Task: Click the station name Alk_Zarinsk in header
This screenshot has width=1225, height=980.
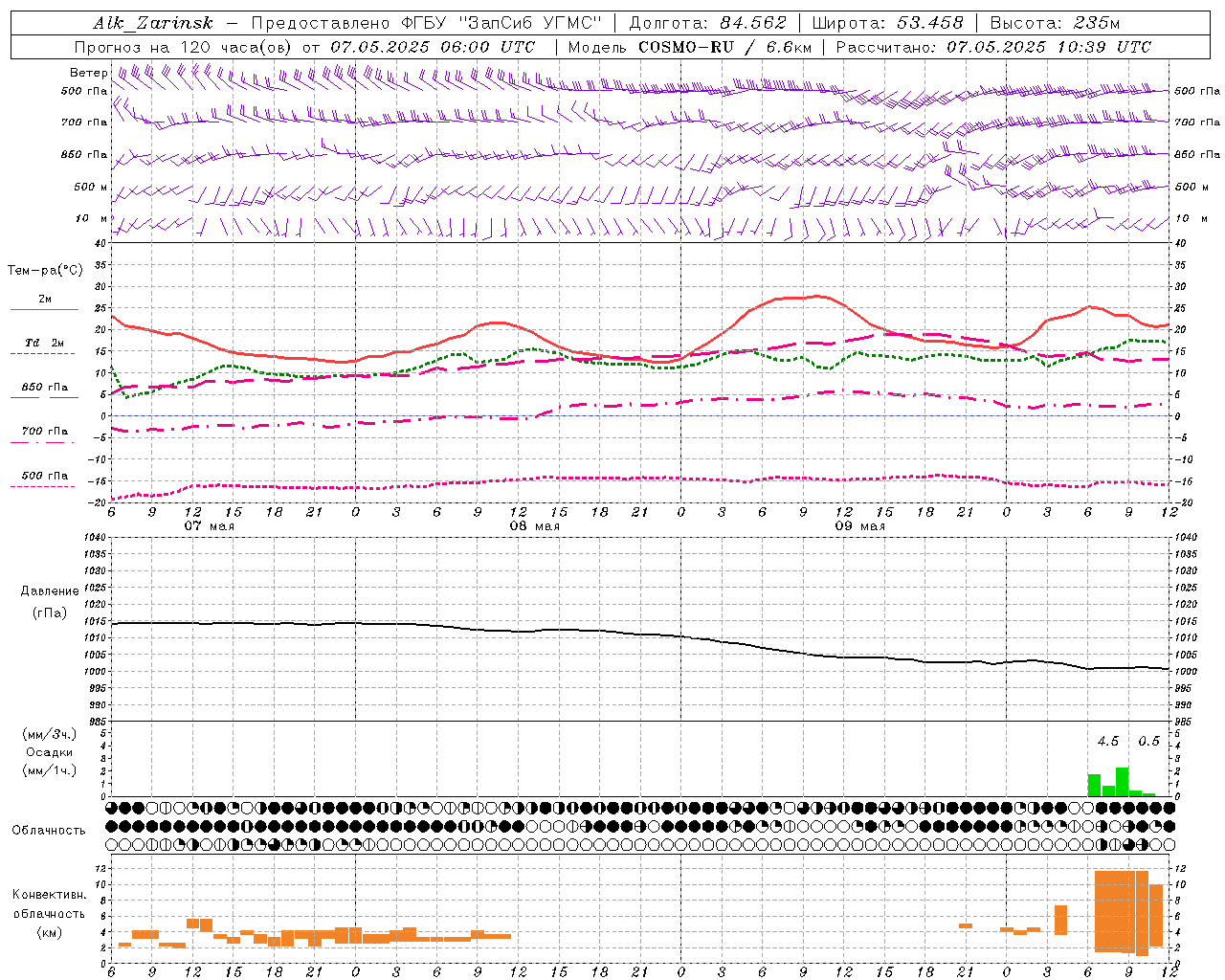Action: pos(152,23)
